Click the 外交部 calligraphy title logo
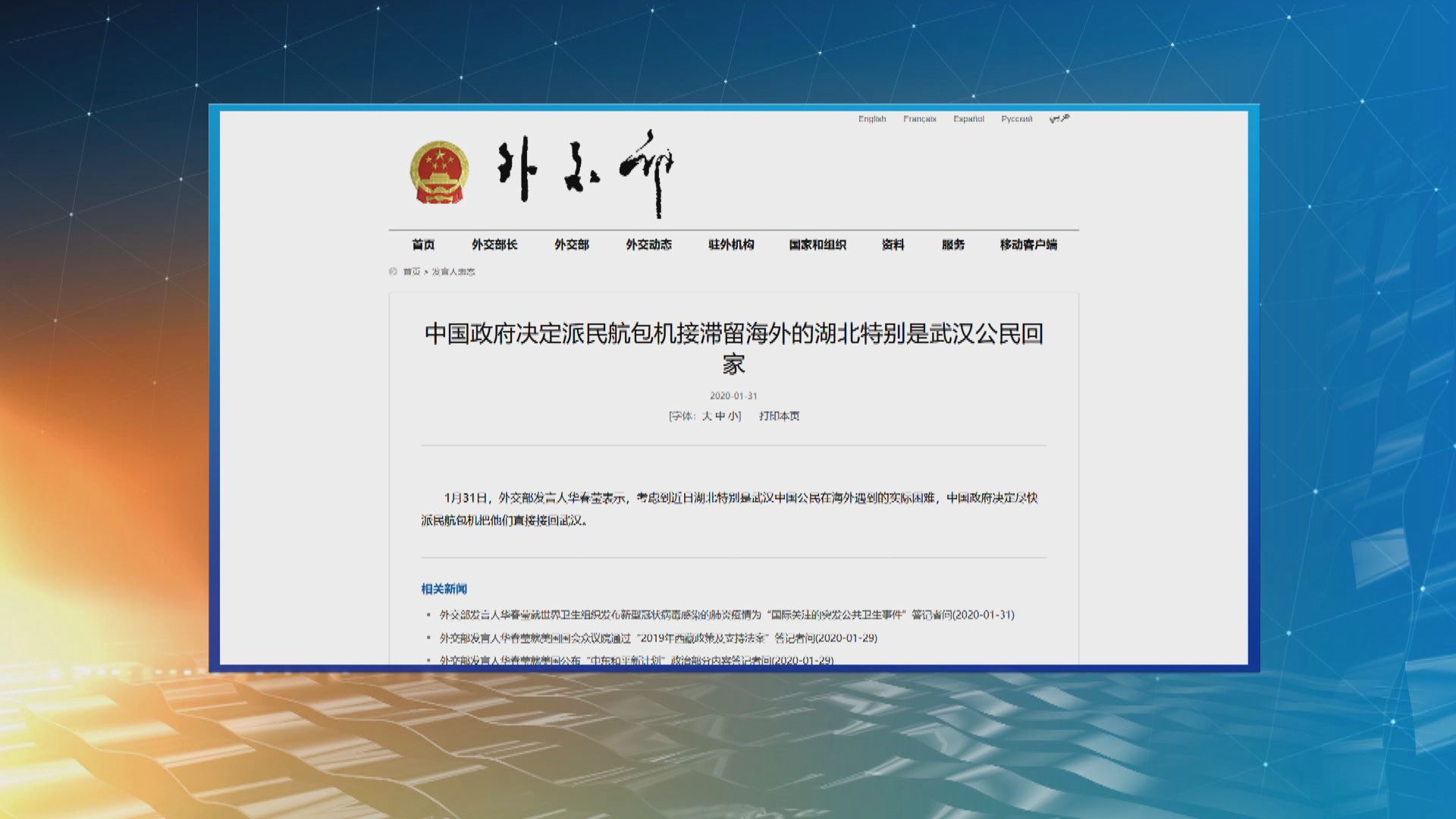Viewport: 1456px width, 819px height. coord(585,172)
